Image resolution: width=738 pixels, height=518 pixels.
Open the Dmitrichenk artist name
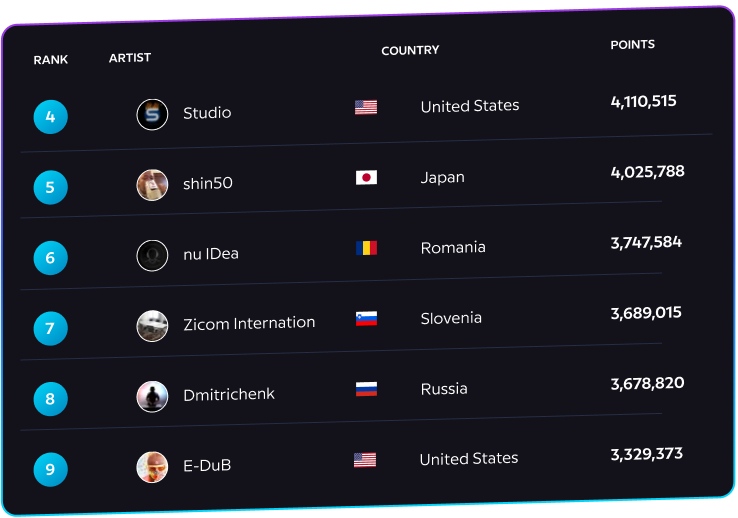pyautogui.click(x=229, y=394)
